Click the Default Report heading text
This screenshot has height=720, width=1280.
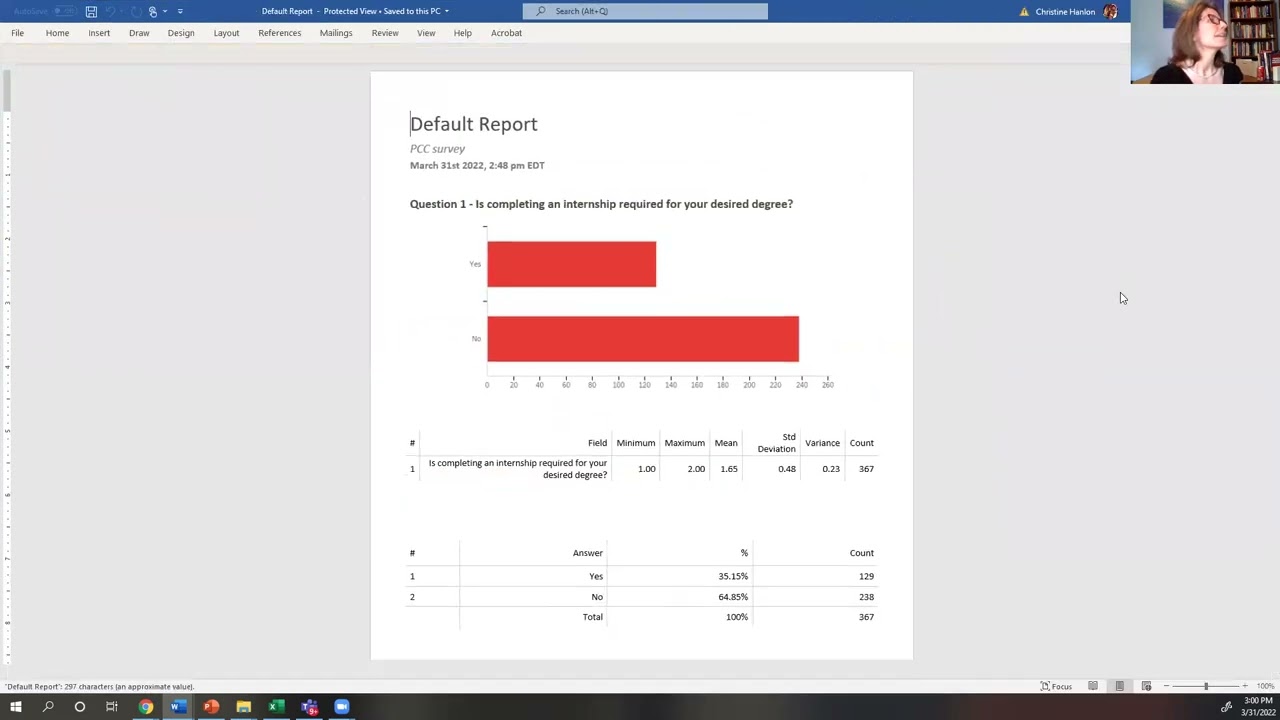point(474,124)
